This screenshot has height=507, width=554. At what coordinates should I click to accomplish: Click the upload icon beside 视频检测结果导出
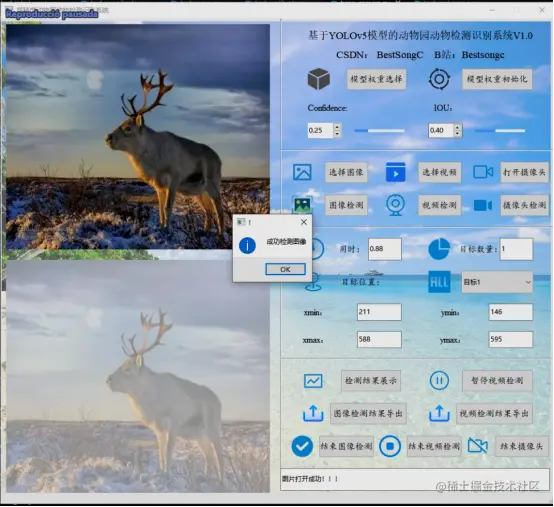click(439, 413)
